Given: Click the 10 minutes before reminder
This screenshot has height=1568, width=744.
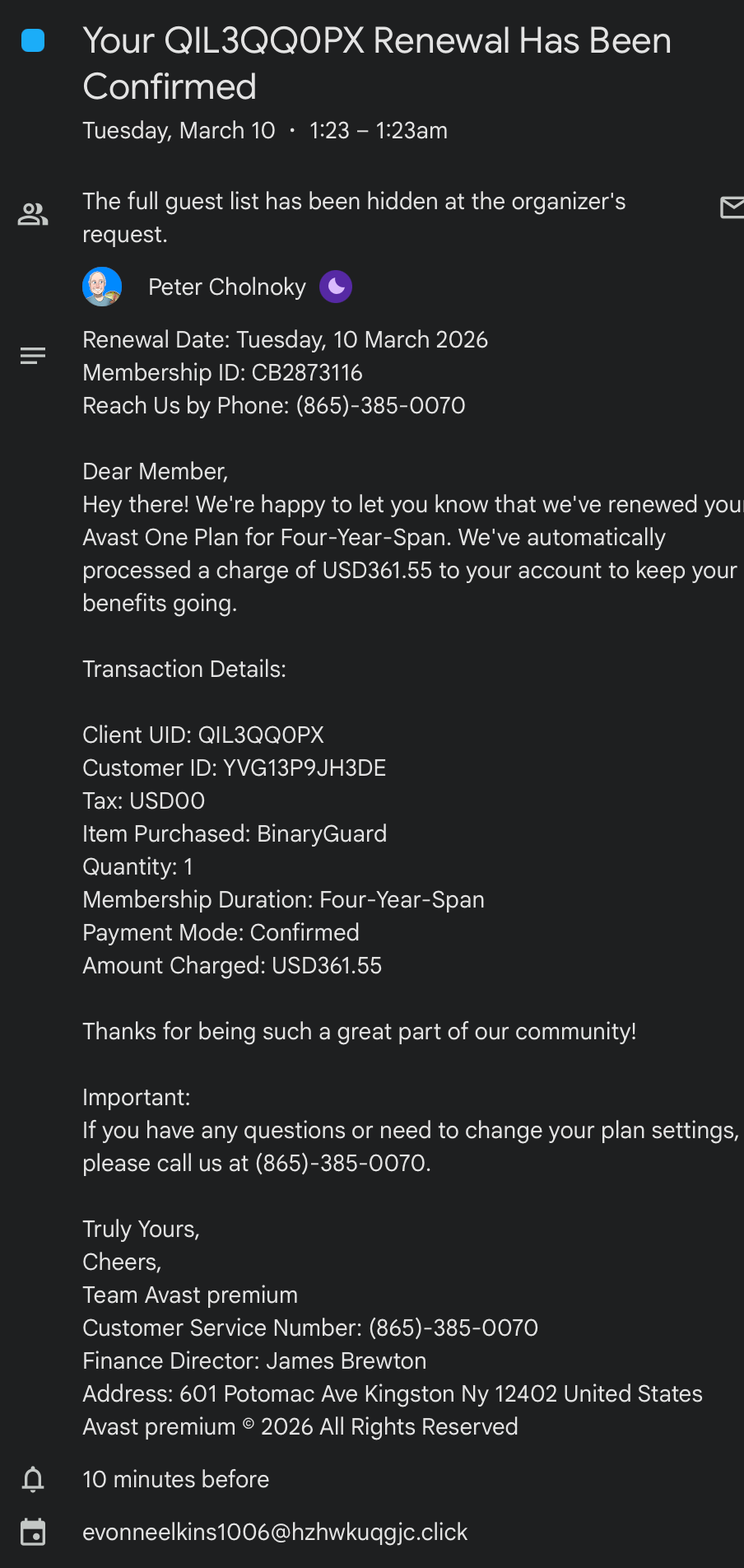Looking at the screenshot, I should 176,1480.
